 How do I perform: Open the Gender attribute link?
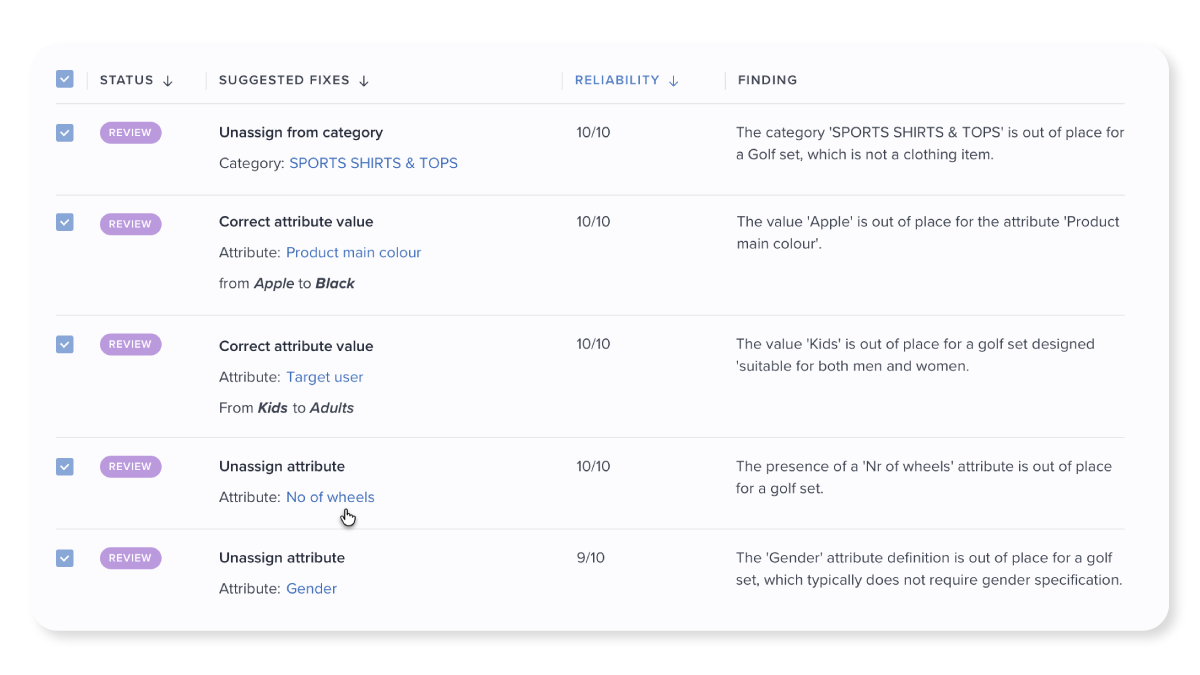[311, 589]
